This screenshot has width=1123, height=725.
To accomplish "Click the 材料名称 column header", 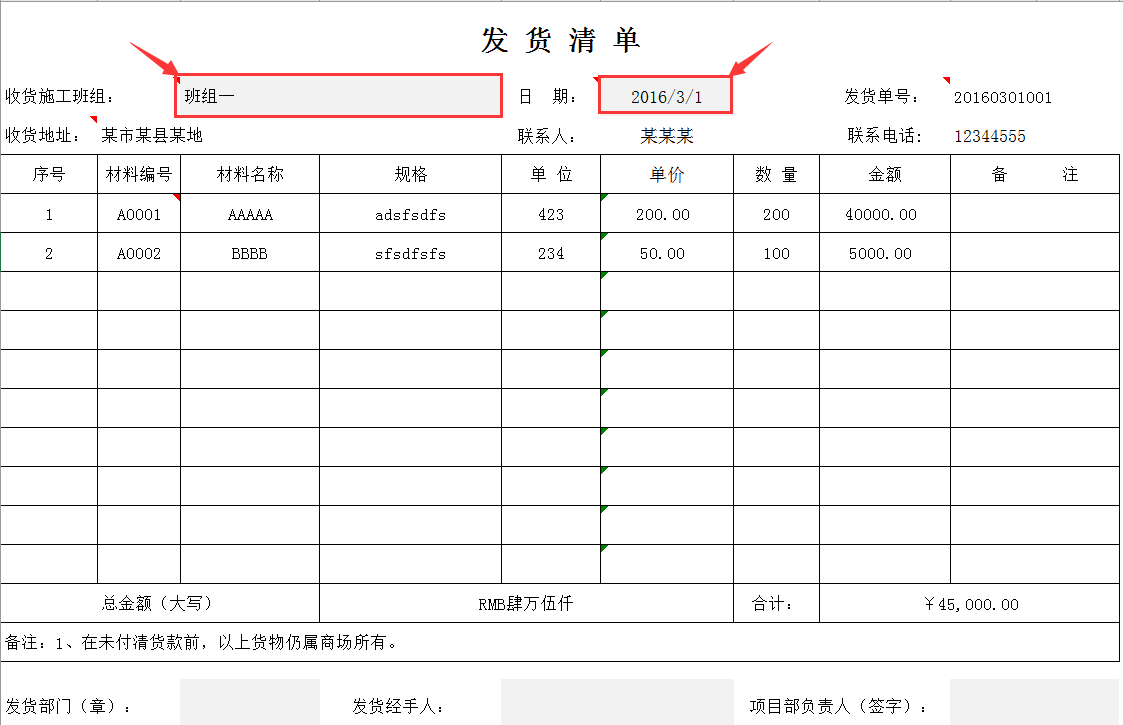I will [250, 174].
